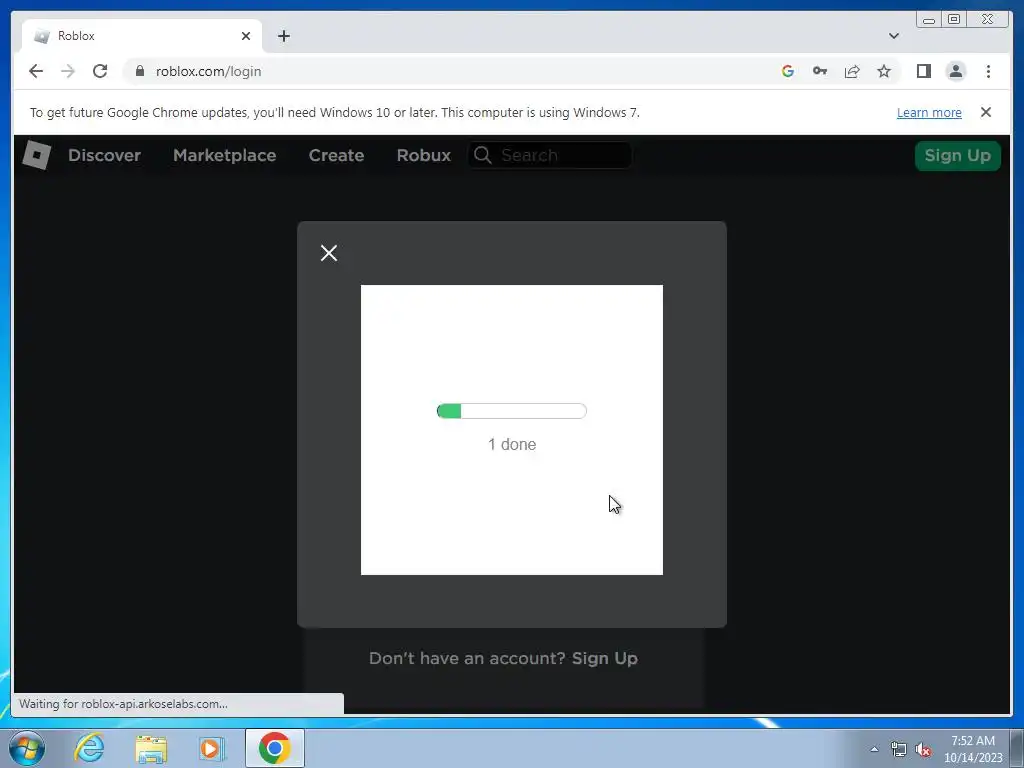Click the padlock site info icon
1024x768 pixels.
pos(140,71)
